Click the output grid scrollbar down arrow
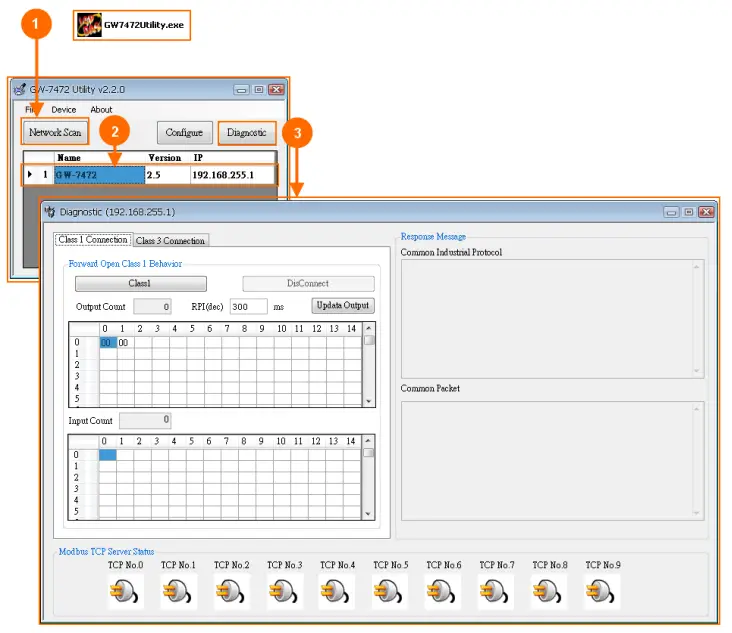 tap(369, 401)
